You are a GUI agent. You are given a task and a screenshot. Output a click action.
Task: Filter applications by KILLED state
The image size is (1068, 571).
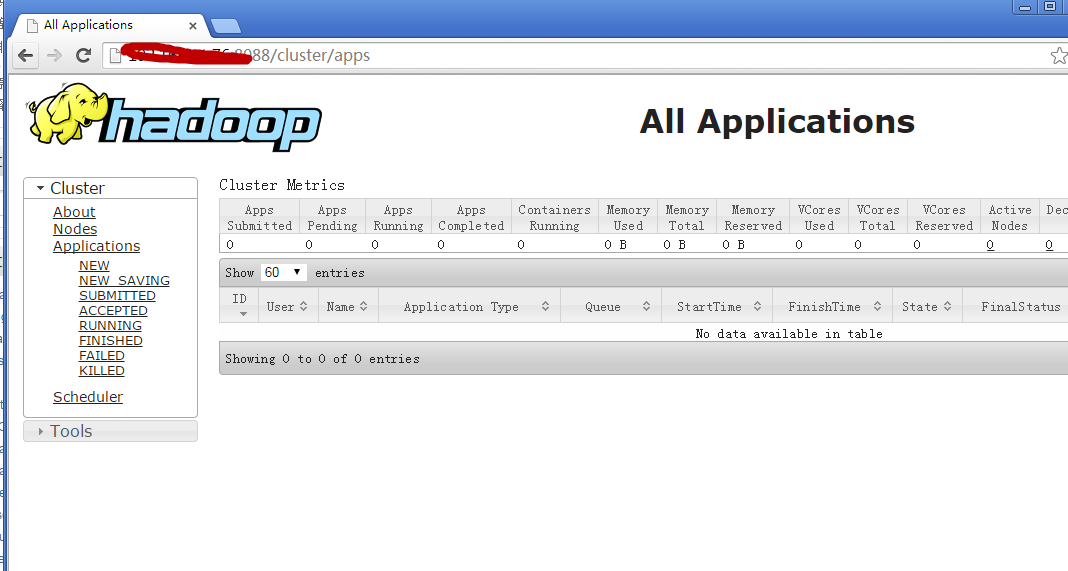101,371
